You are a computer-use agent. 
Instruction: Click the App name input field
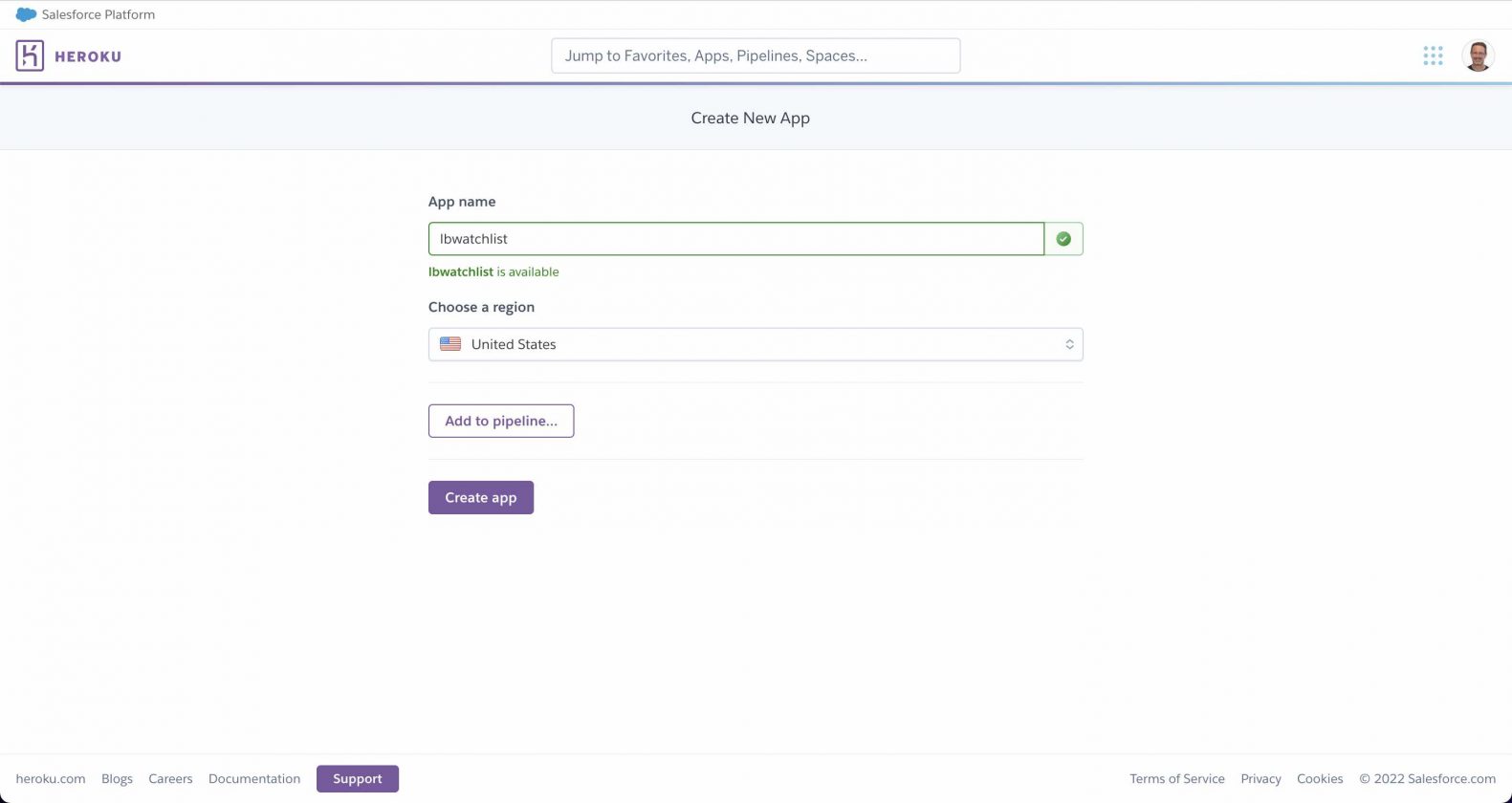click(x=735, y=239)
